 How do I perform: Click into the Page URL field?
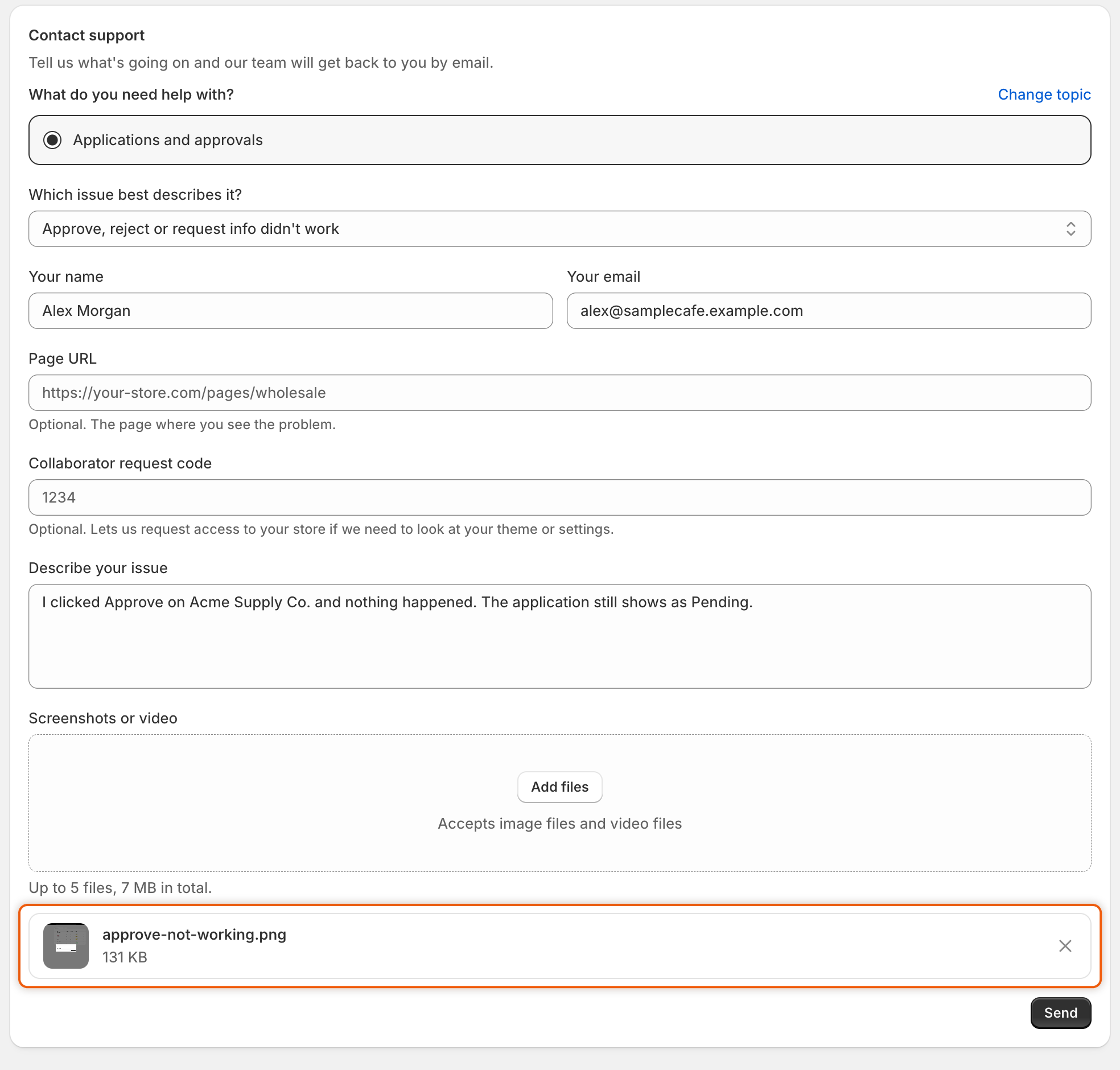coord(559,393)
